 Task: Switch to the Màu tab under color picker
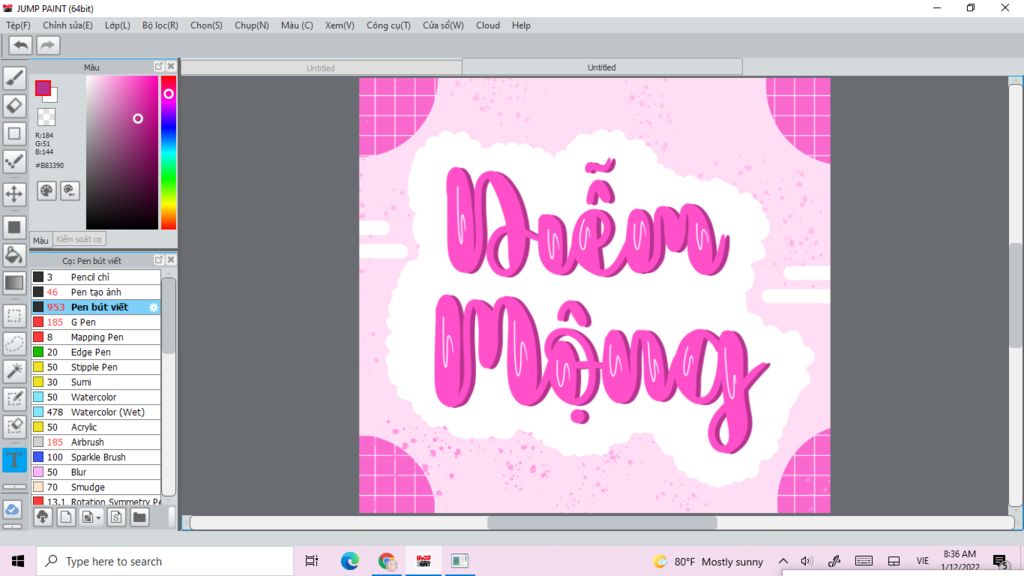(x=40, y=240)
